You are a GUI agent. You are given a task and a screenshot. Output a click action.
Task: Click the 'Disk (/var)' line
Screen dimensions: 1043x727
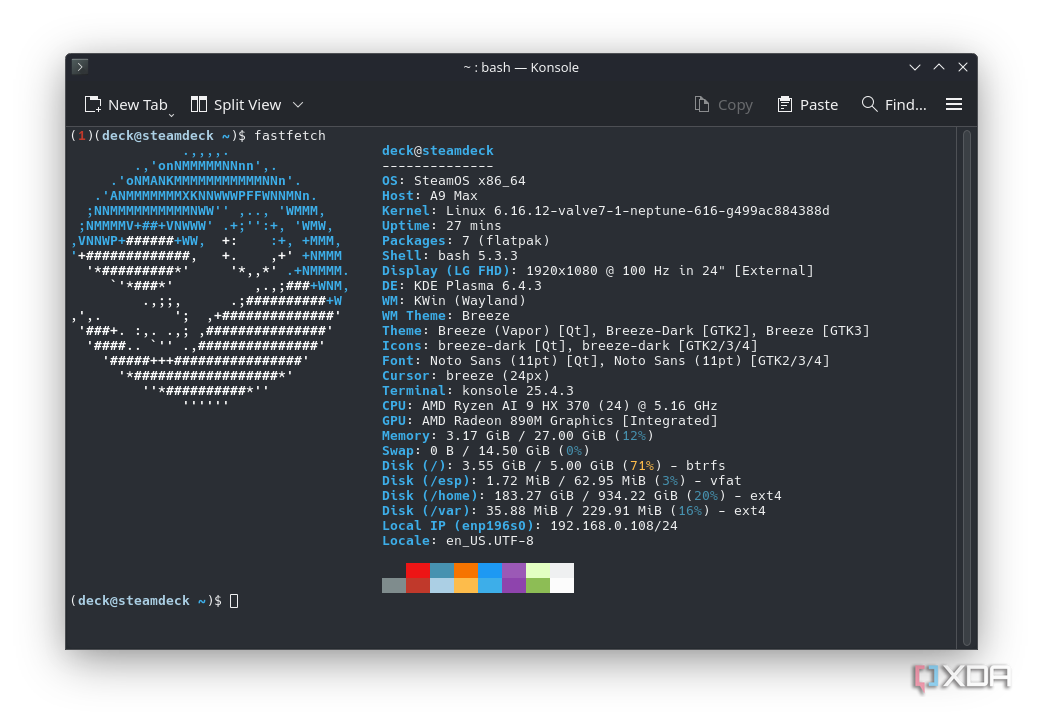pyautogui.click(x=573, y=511)
